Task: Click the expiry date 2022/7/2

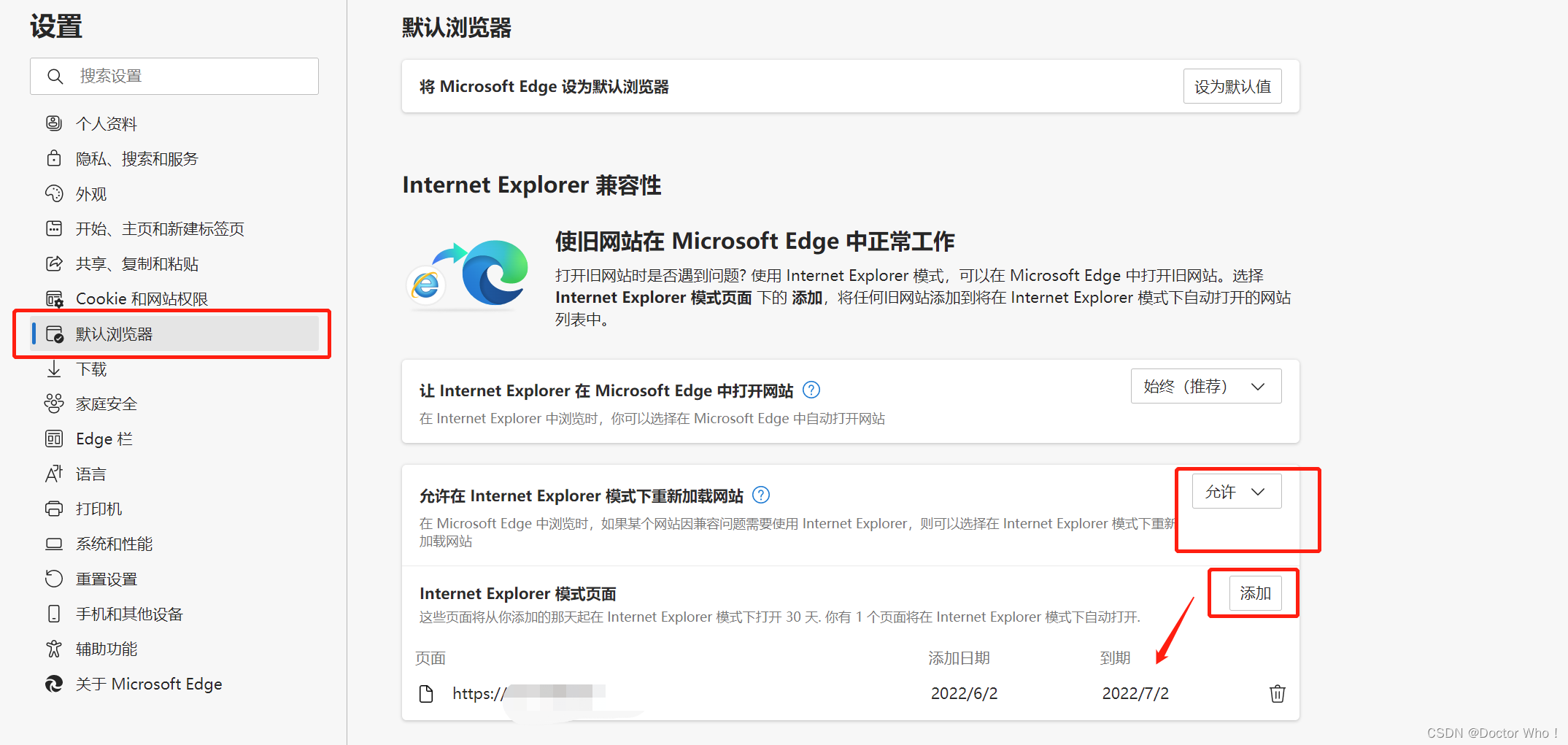Action: click(1135, 693)
